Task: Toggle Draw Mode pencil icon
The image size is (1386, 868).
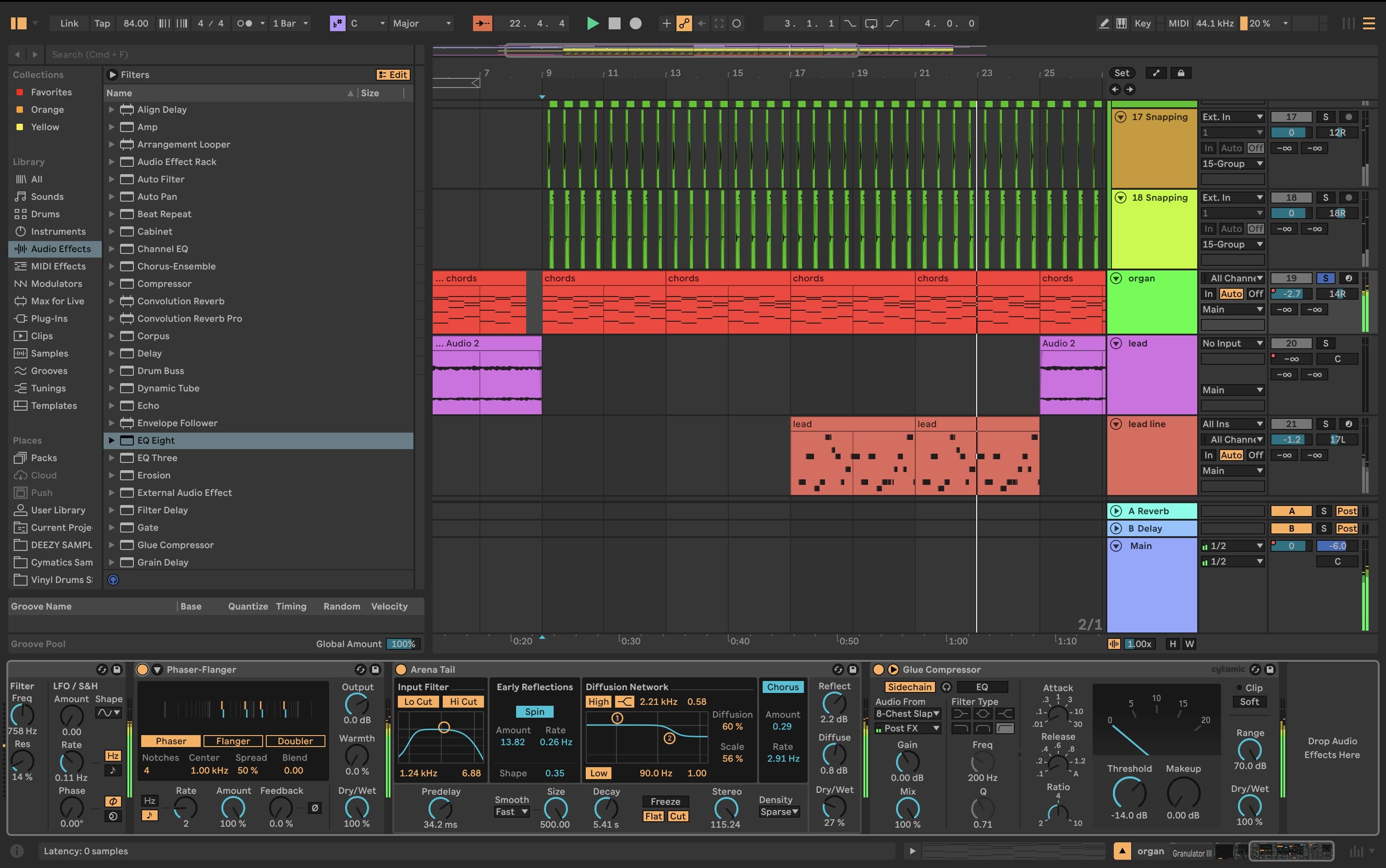Action: 1104,23
